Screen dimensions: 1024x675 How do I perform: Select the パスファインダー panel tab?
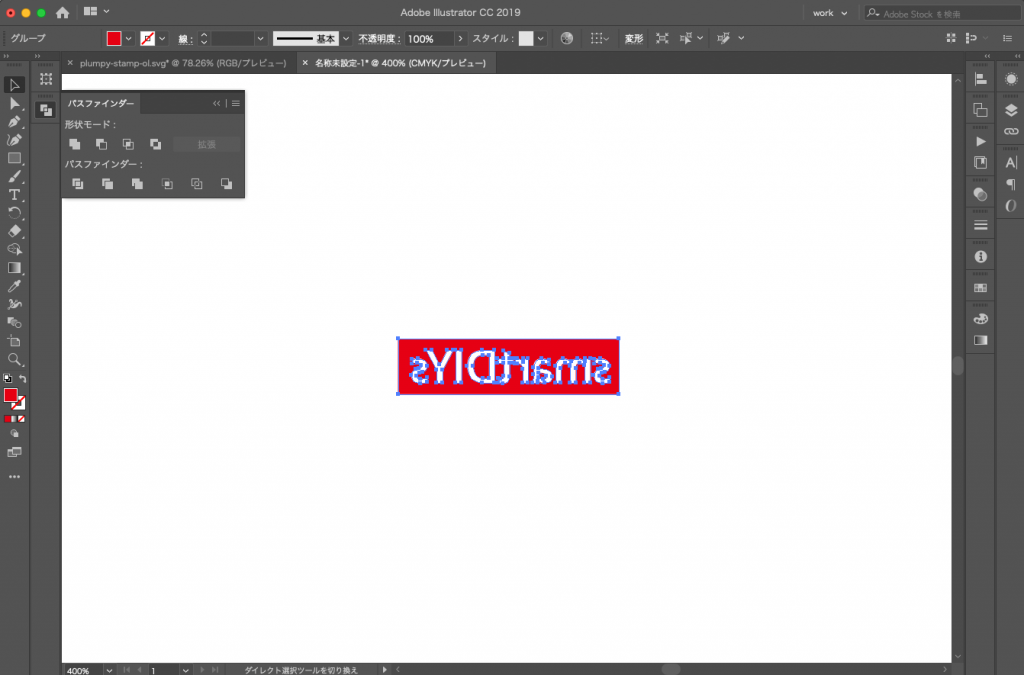coord(101,103)
